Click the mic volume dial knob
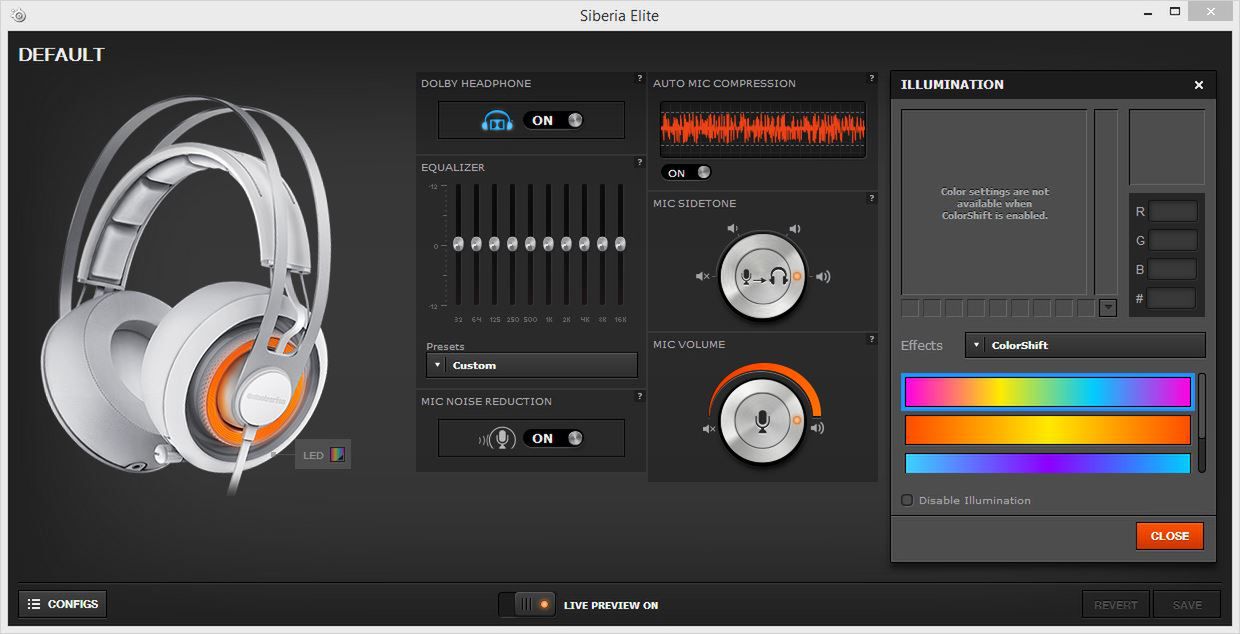This screenshot has width=1240, height=634. point(762,421)
